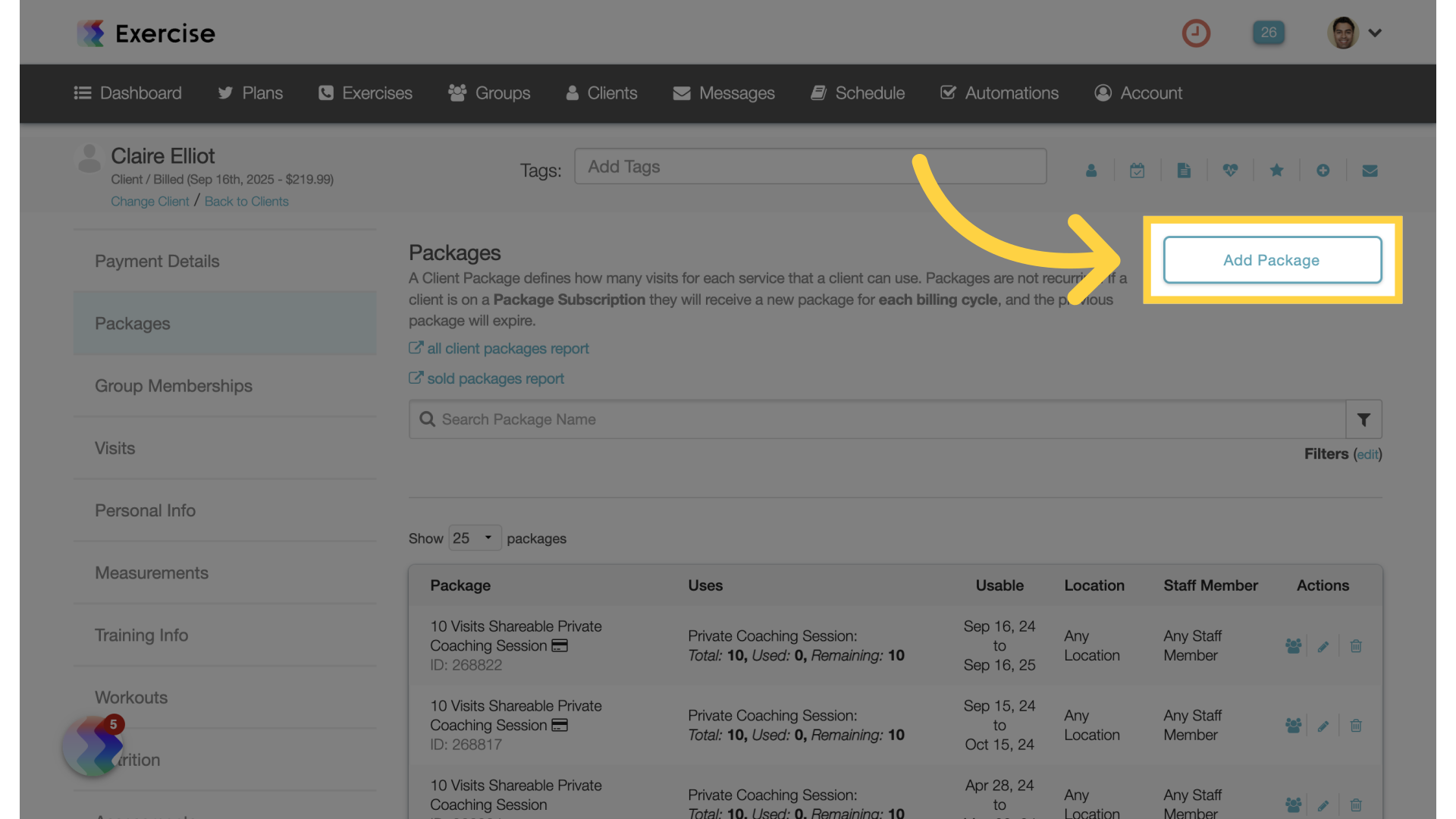This screenshot has height=819, width=1456.
Task: Select Measurements in the sidebar
Action: [224, 573]
